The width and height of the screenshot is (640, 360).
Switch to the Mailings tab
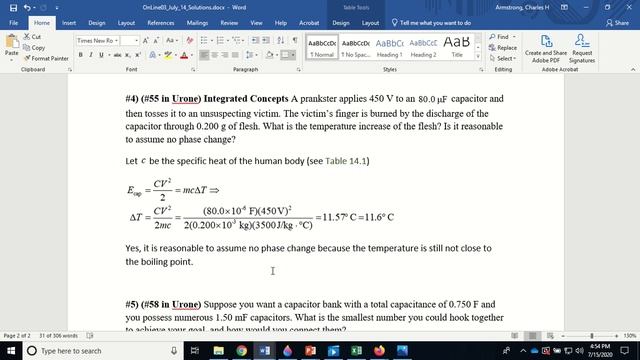(197, 23)
